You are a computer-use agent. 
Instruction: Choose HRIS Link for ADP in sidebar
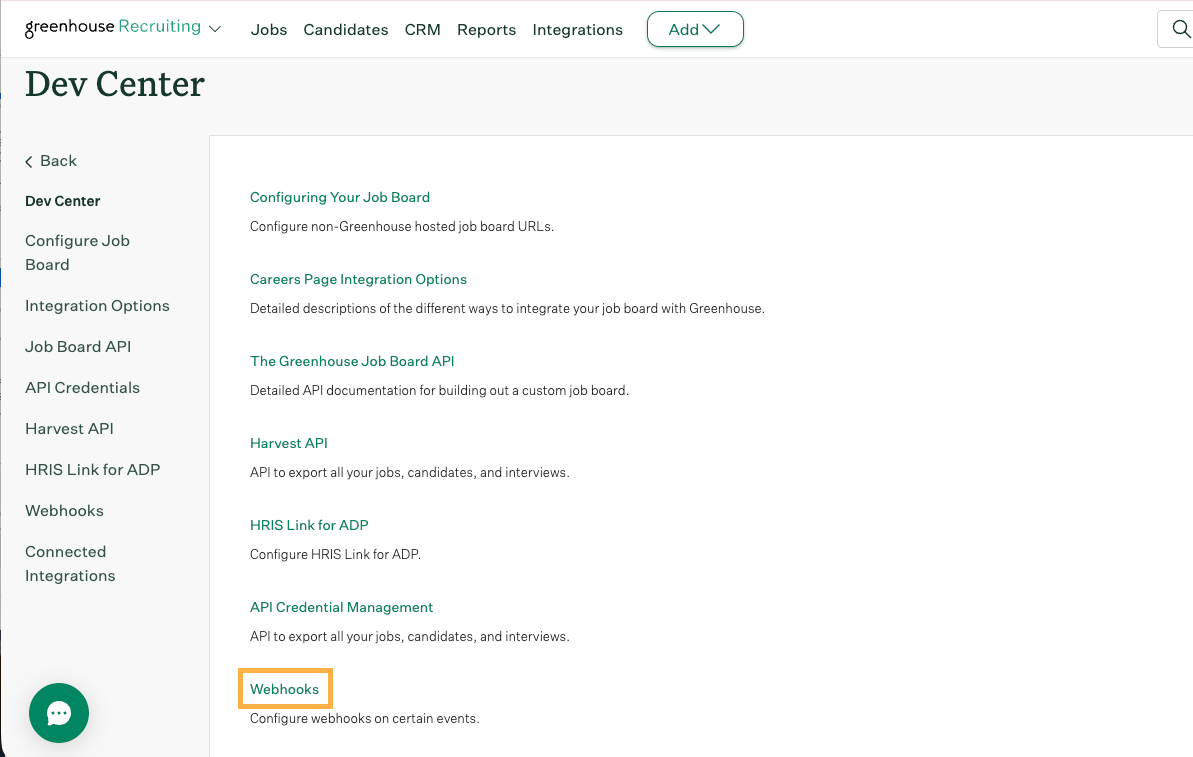tap(92, 470)
